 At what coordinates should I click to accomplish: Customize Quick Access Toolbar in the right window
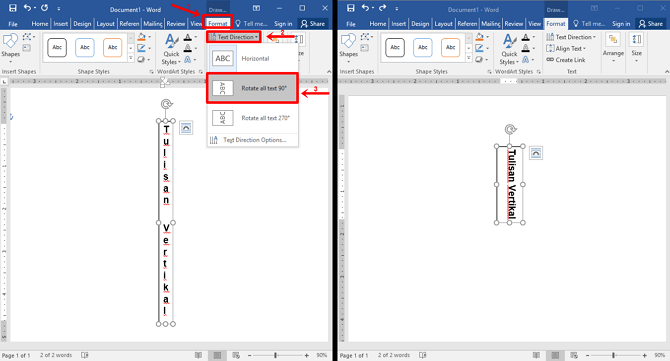coord(397,8)
